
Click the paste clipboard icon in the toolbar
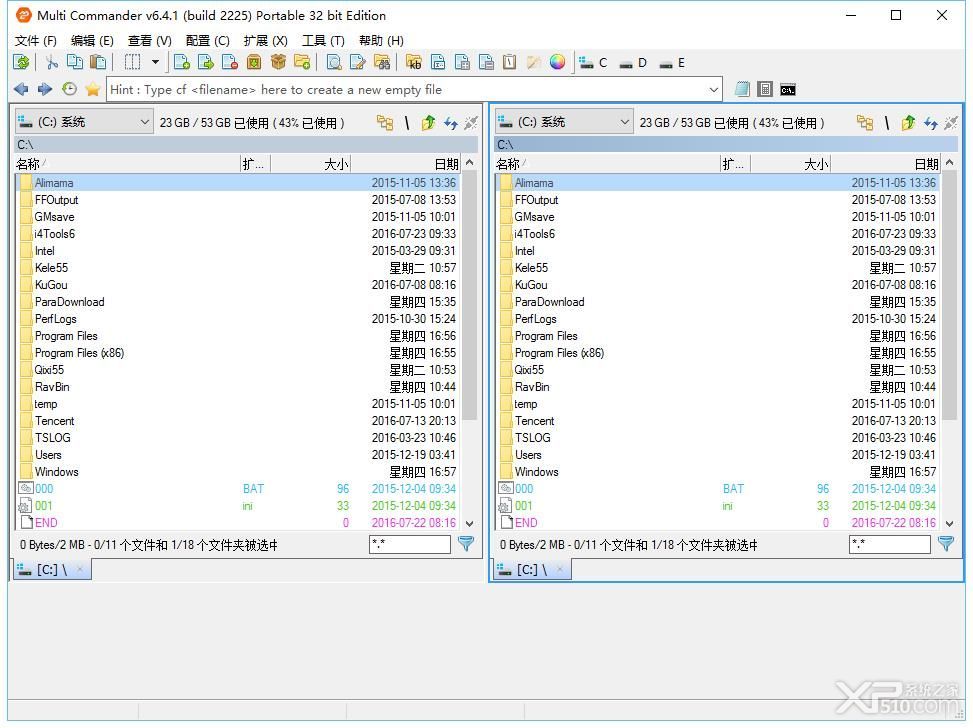(98, 62)
